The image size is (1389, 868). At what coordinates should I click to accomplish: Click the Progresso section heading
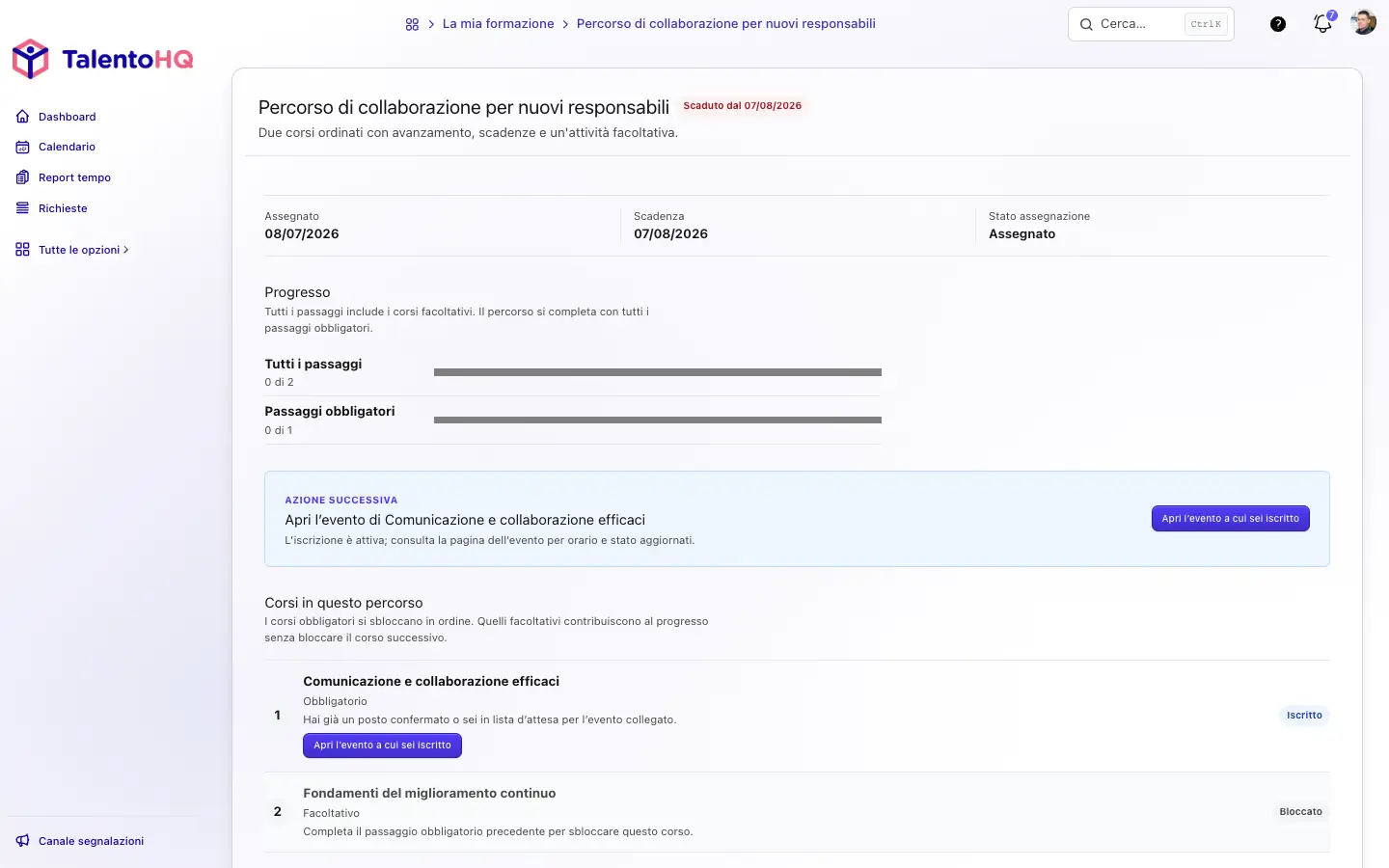click(x=297, y=292)
